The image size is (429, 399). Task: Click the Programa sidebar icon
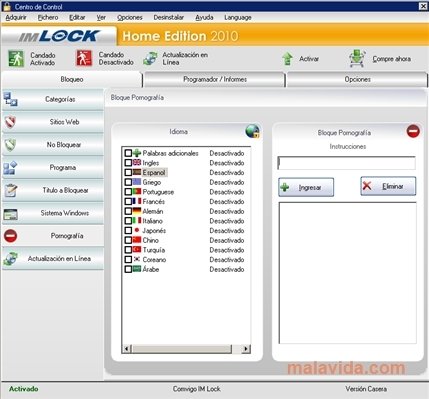[x=10, y=168]
